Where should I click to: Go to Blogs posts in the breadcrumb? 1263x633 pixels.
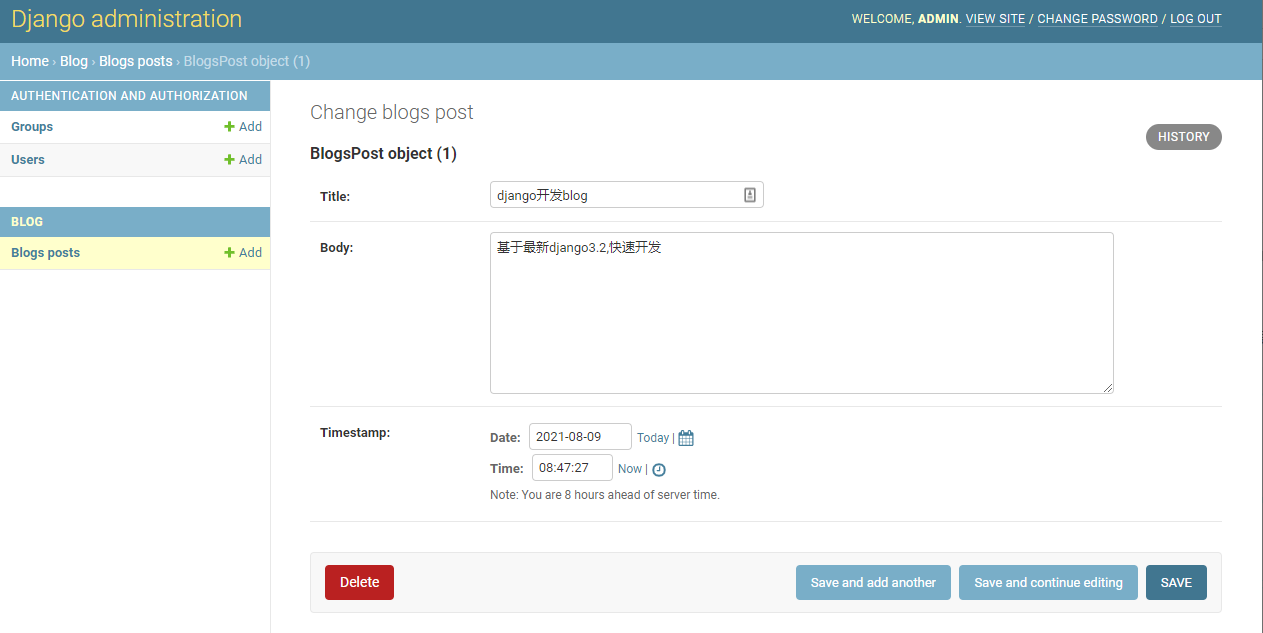click(136, 61)
